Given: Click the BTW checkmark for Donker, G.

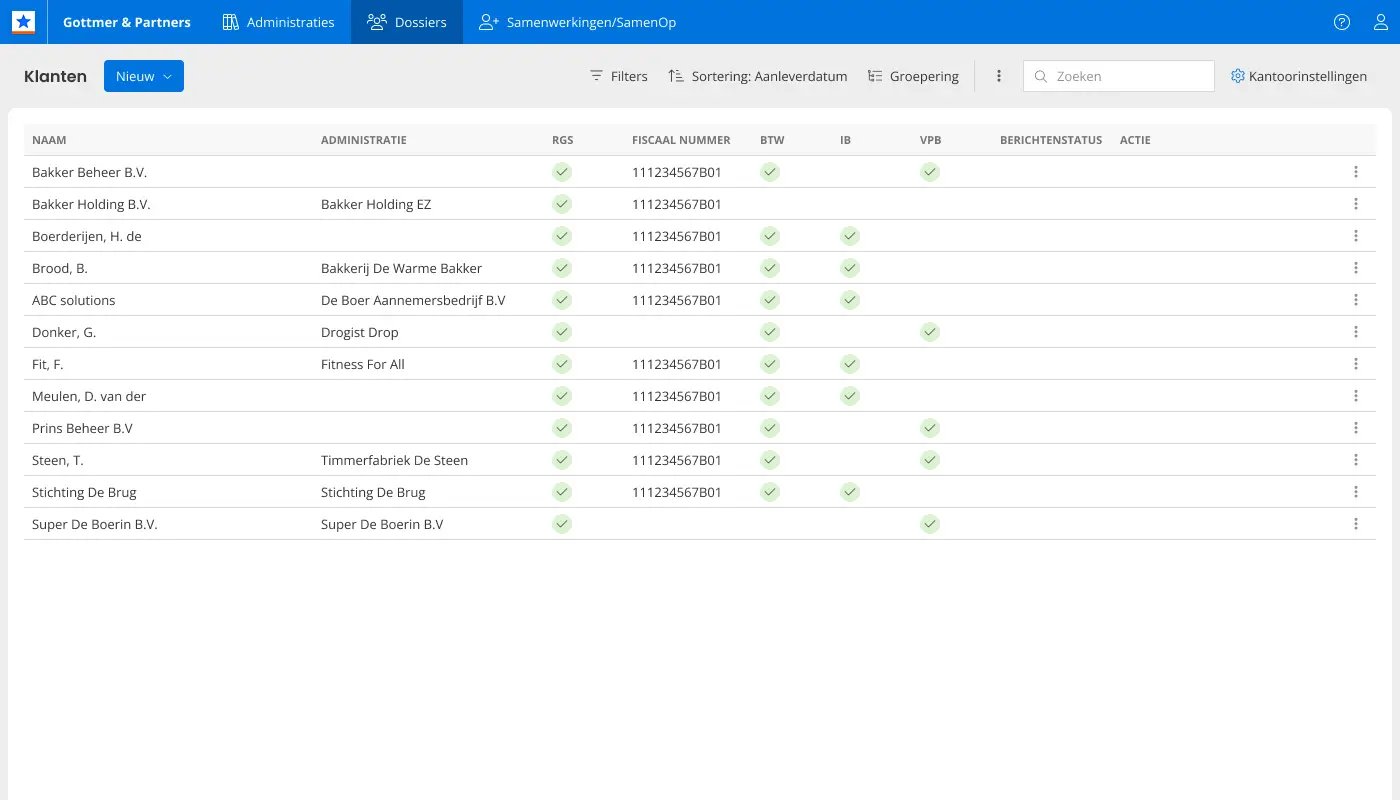Looking at the screenshot, I should tap(770, 332).
